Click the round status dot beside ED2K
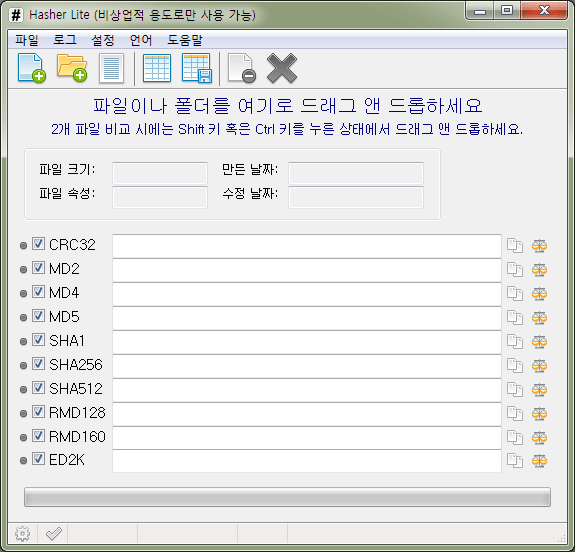The width and height of the screenshot is (575, 552). click(x=23, y=461)
